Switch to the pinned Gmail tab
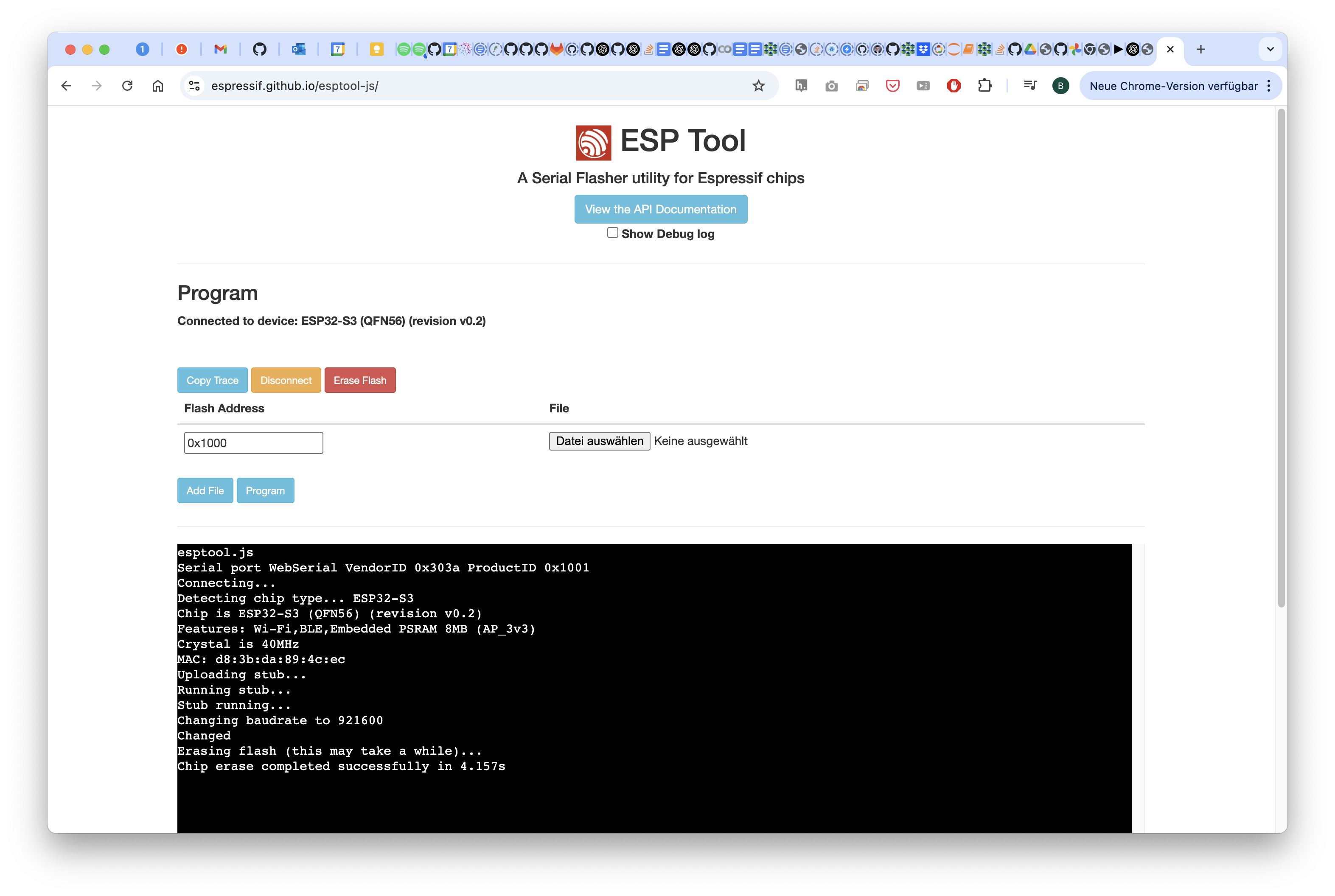Screen dimensions: 1335x896 221,49
